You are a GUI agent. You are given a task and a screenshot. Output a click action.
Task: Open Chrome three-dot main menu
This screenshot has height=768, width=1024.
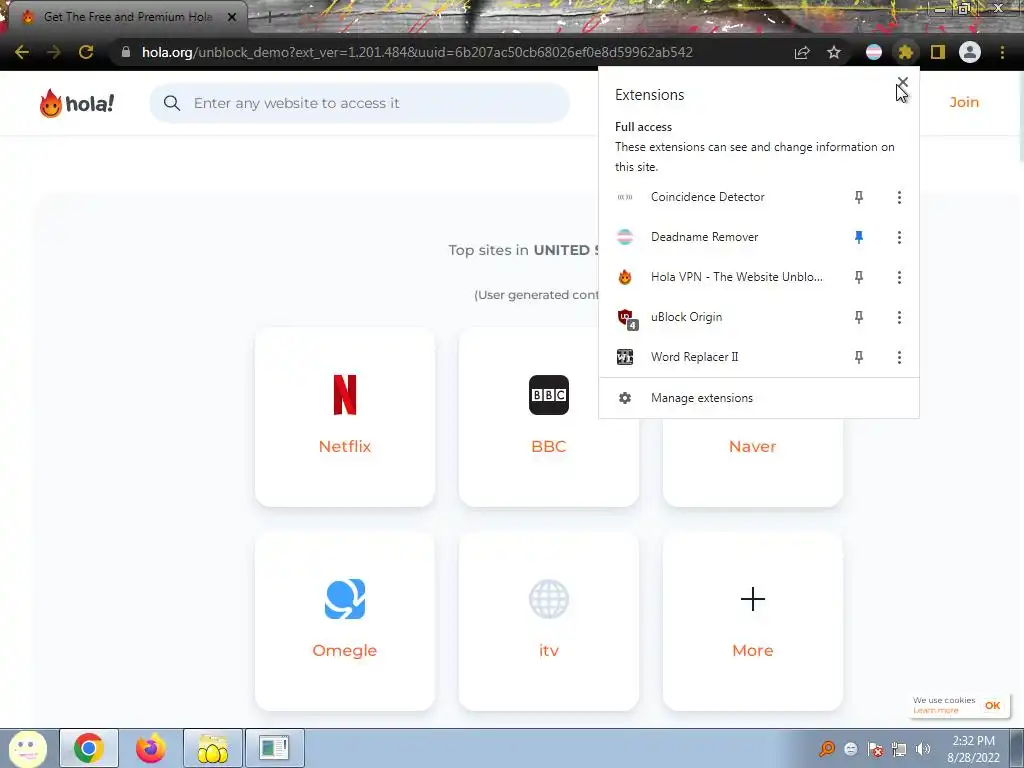1002,52
